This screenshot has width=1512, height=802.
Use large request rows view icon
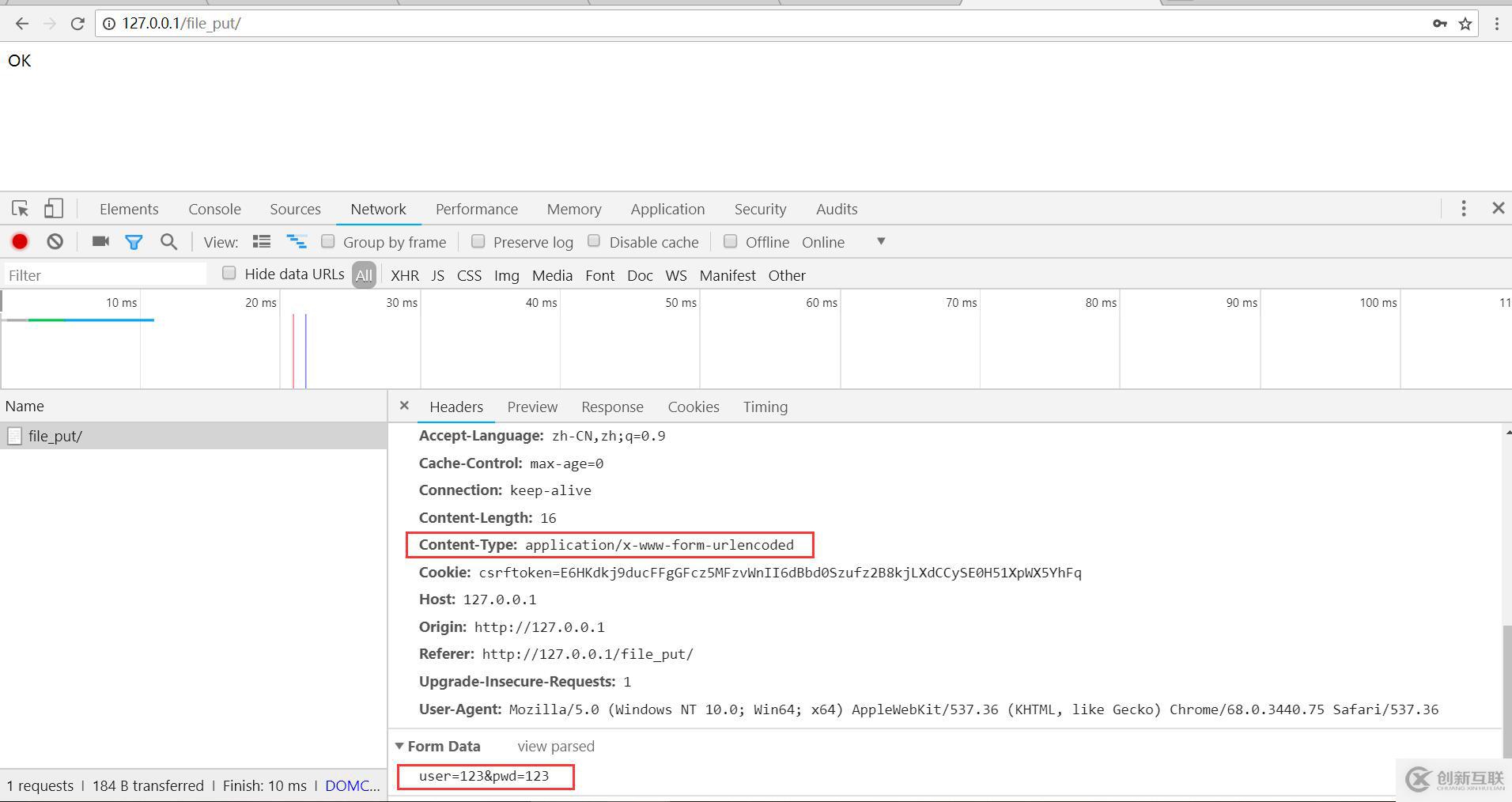[262, 241]
